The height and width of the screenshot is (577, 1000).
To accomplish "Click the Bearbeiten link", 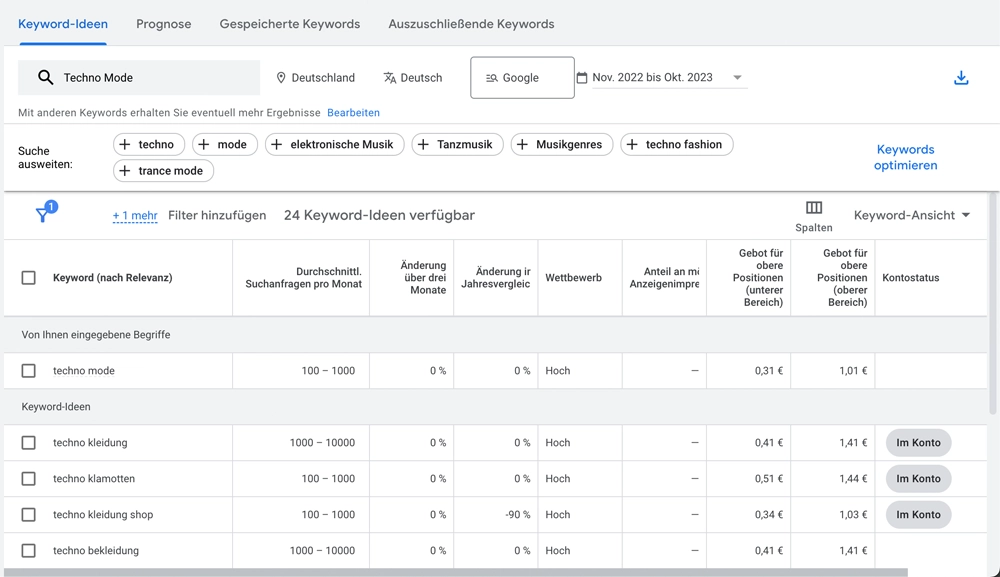I will coord(353,113).
